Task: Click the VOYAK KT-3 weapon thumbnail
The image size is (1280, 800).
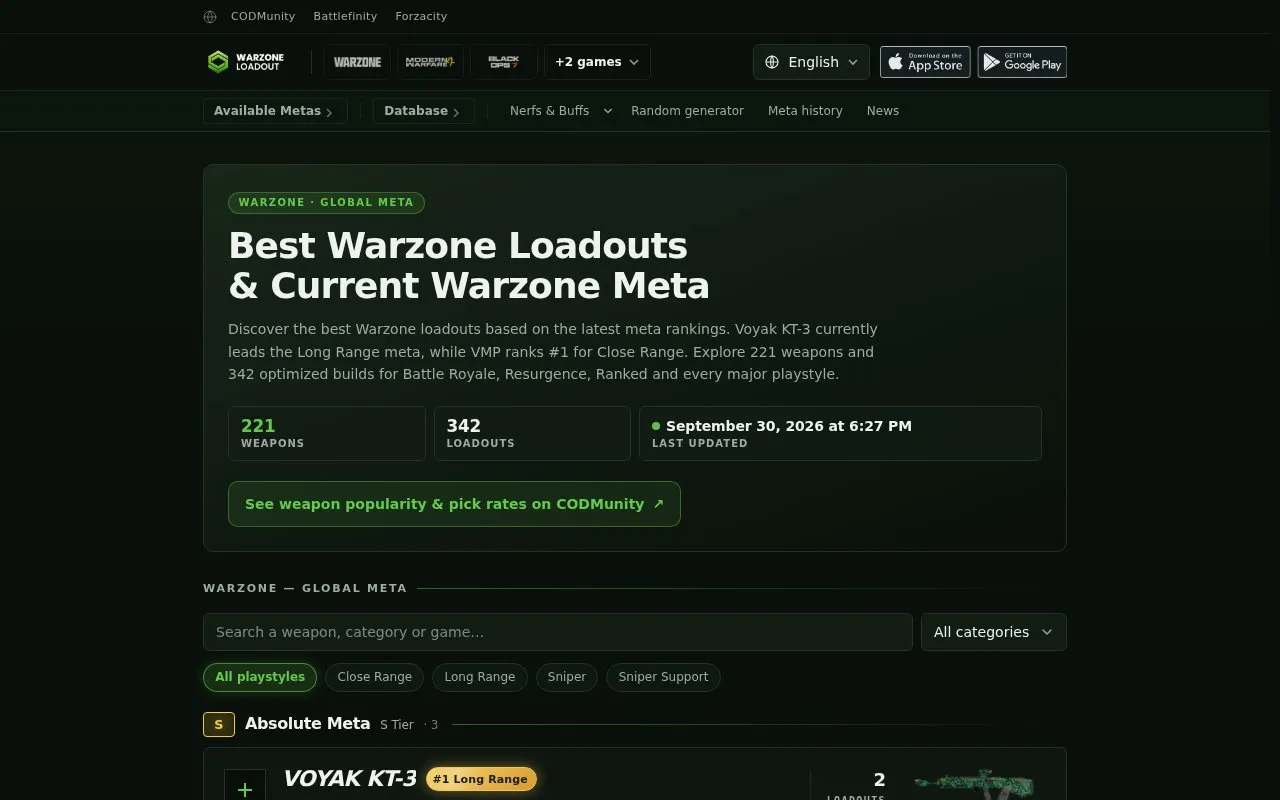Action: coord(973,784)
